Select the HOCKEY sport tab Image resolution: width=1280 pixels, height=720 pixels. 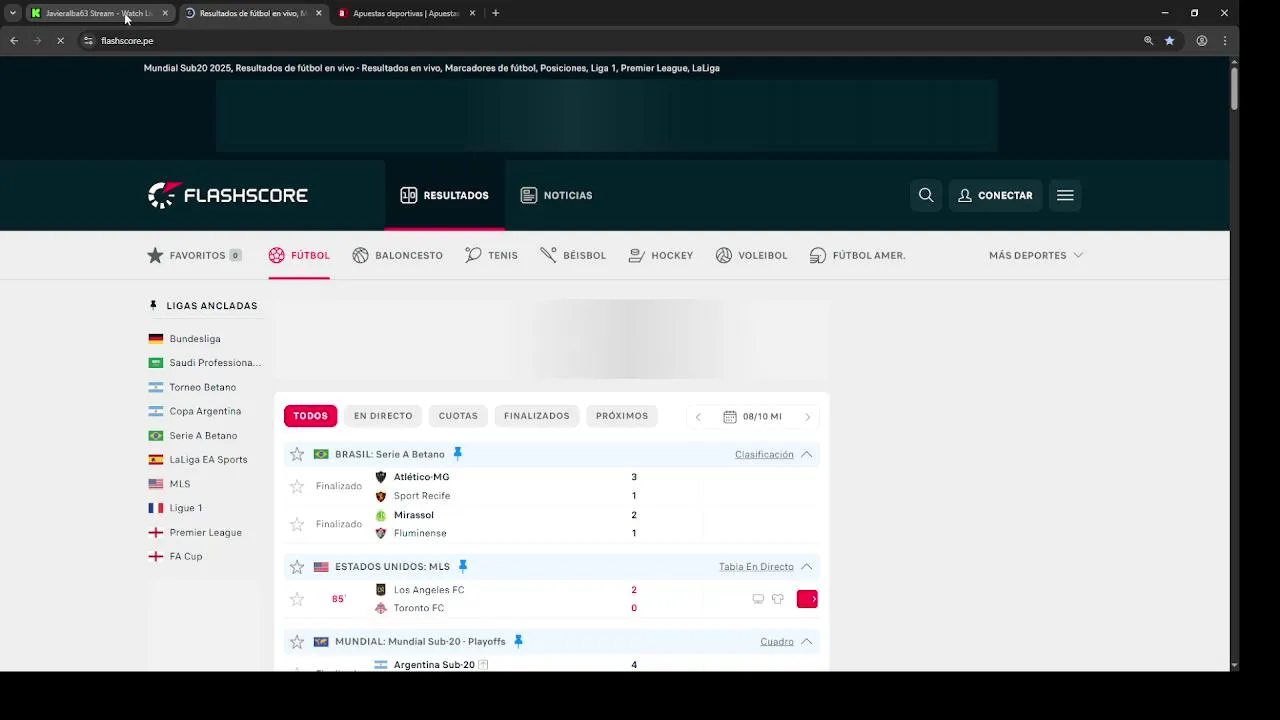(x=661, y=255)
